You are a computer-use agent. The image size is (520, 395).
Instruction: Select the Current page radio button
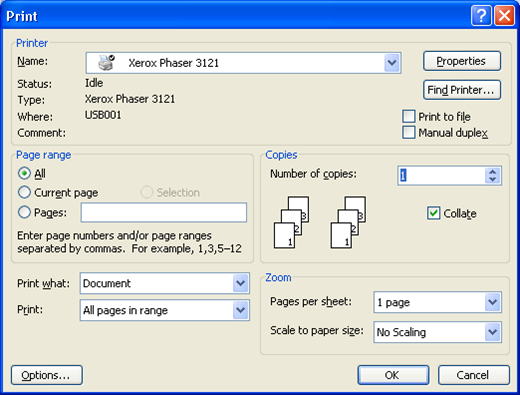[x=24, y=192]
